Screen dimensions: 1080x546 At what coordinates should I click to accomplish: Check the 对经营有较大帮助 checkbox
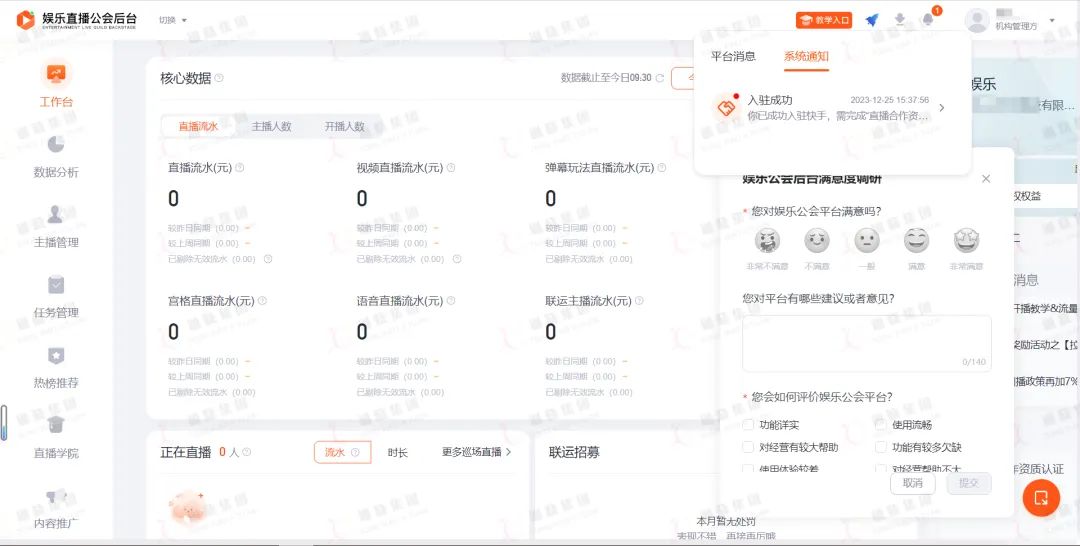click(748, 447)
